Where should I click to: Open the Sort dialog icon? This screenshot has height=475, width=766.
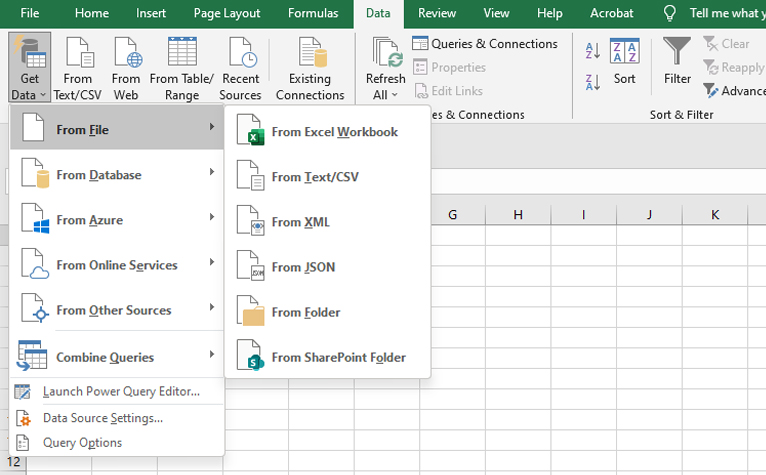tap(624, 51)
